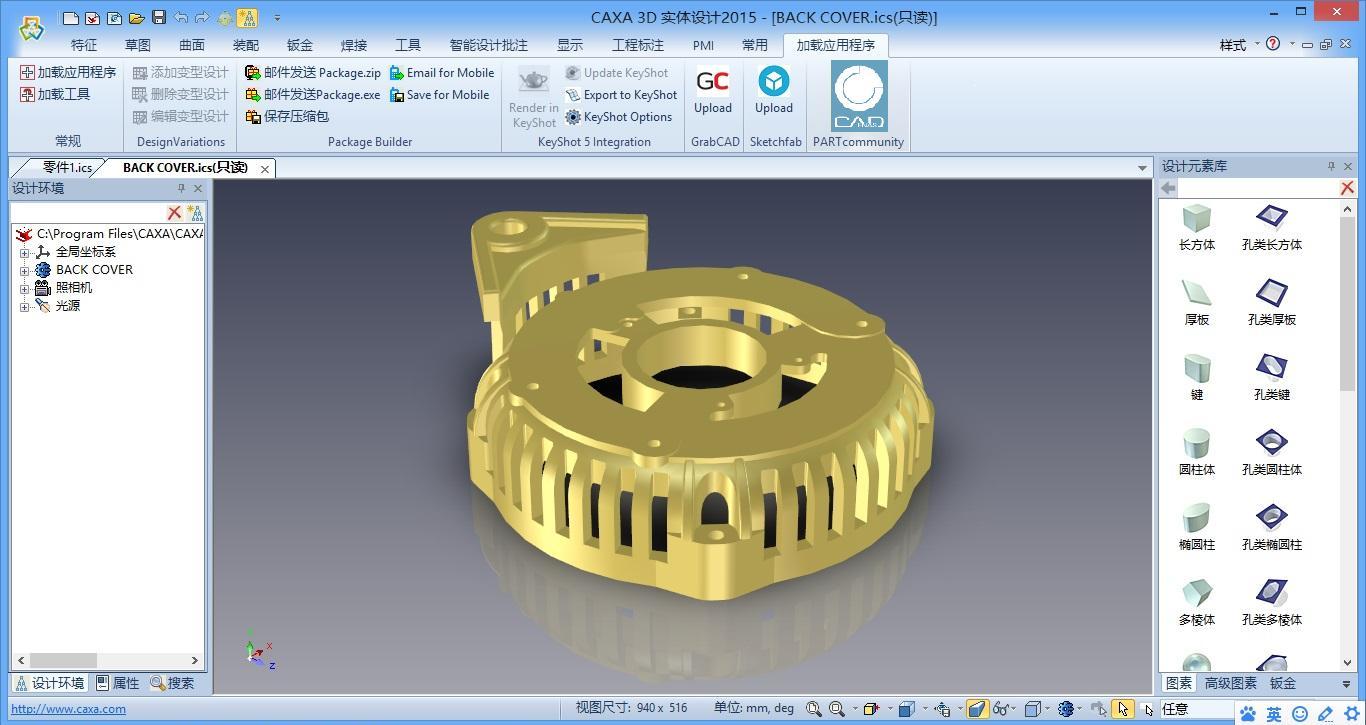Expand the 全局坐标系 tree node
1366x725 pixels.
point(24,252)
